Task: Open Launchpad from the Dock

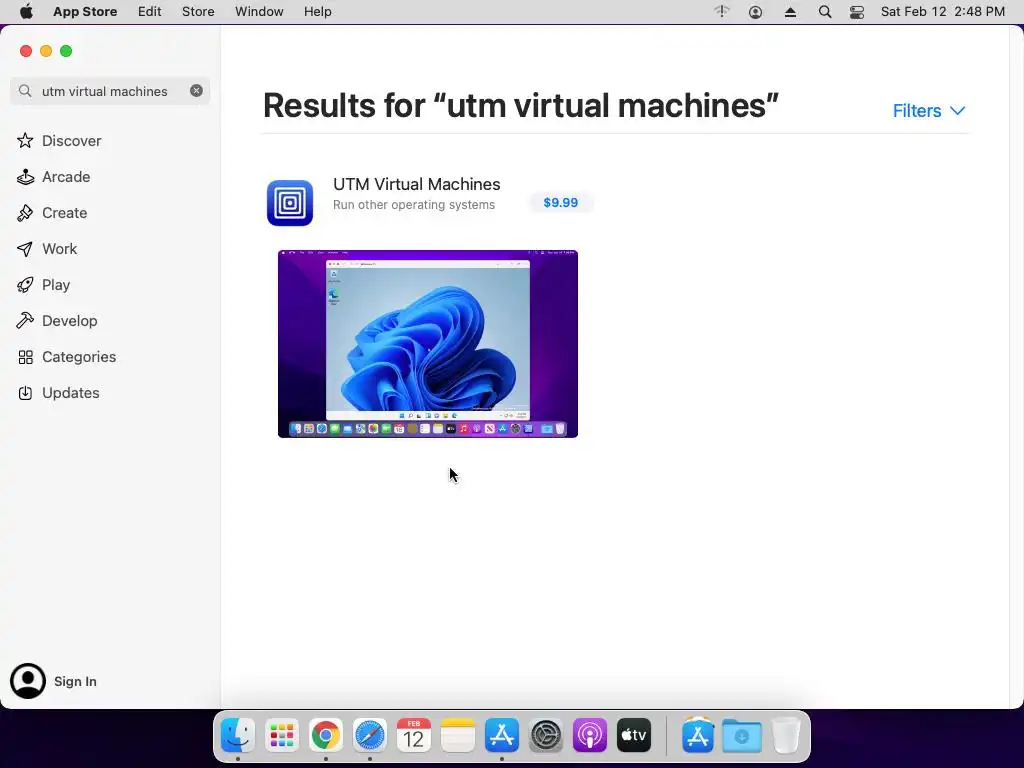Action: 282,735
